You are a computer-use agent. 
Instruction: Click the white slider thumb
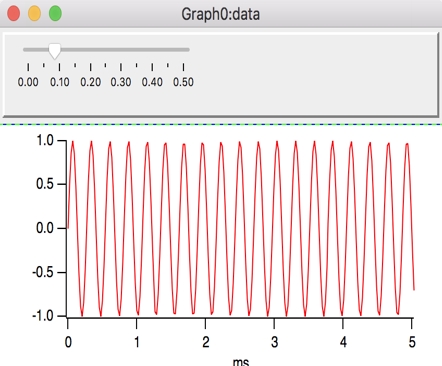(55, 51)
